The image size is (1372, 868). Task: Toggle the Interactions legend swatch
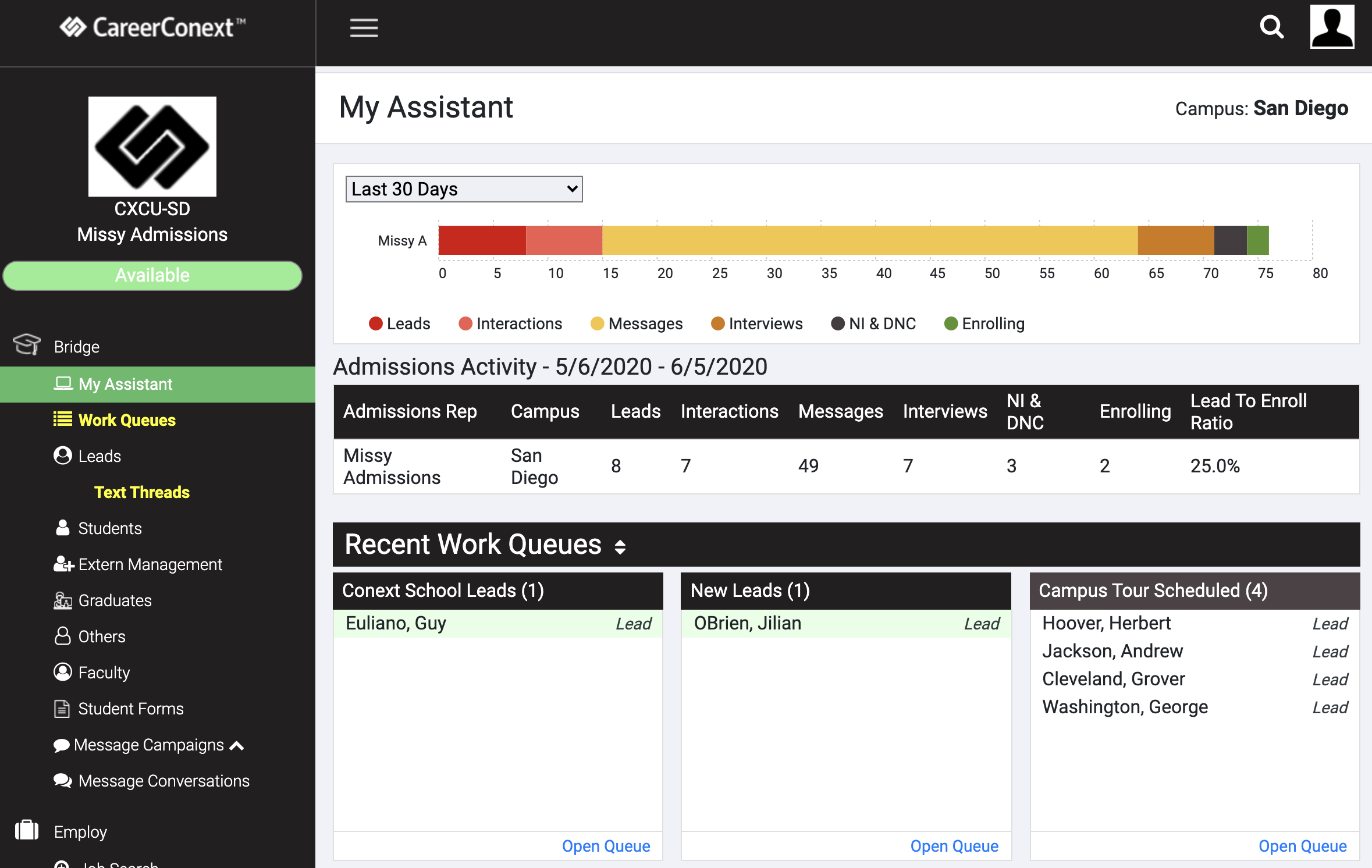[x=465, y=323]
